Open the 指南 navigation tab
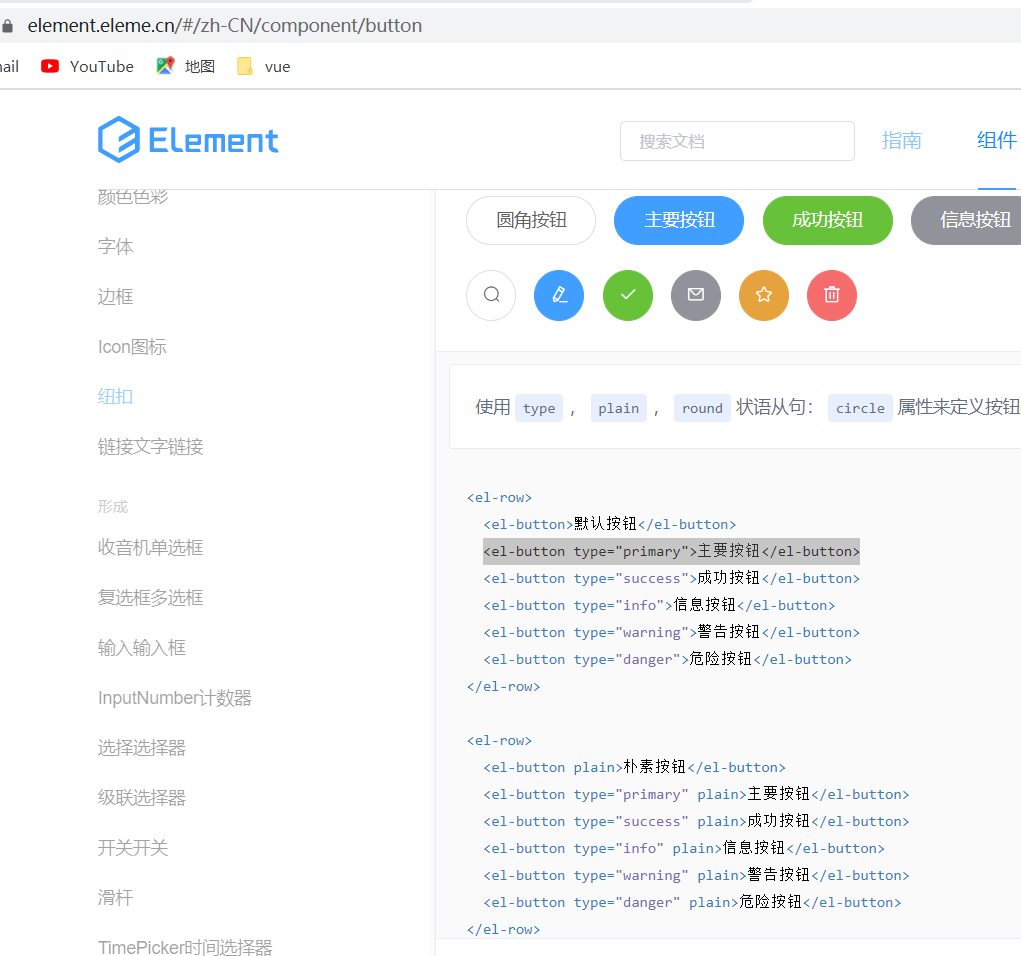Viewport: 1021px width, 956px height. pos(901,140)
